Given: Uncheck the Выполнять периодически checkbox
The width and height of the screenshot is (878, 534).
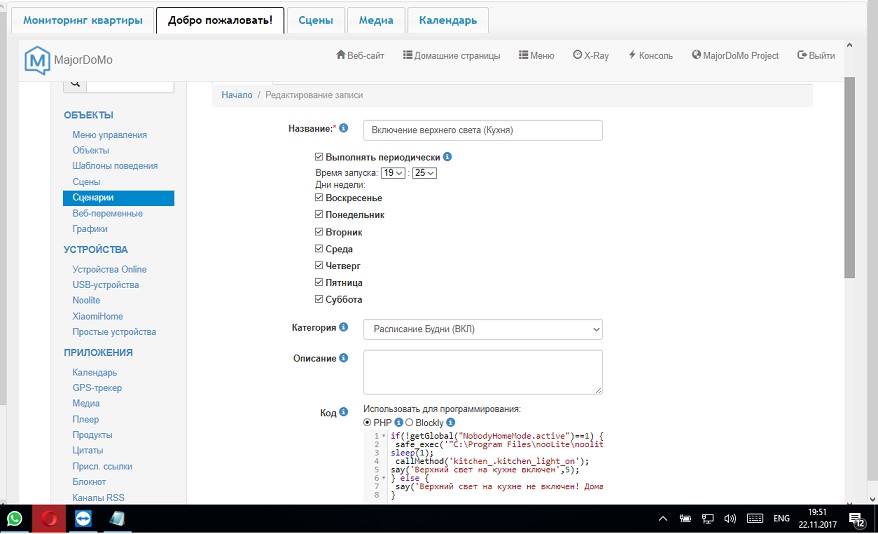Looking at the screenshot, I should pos(319,157).
